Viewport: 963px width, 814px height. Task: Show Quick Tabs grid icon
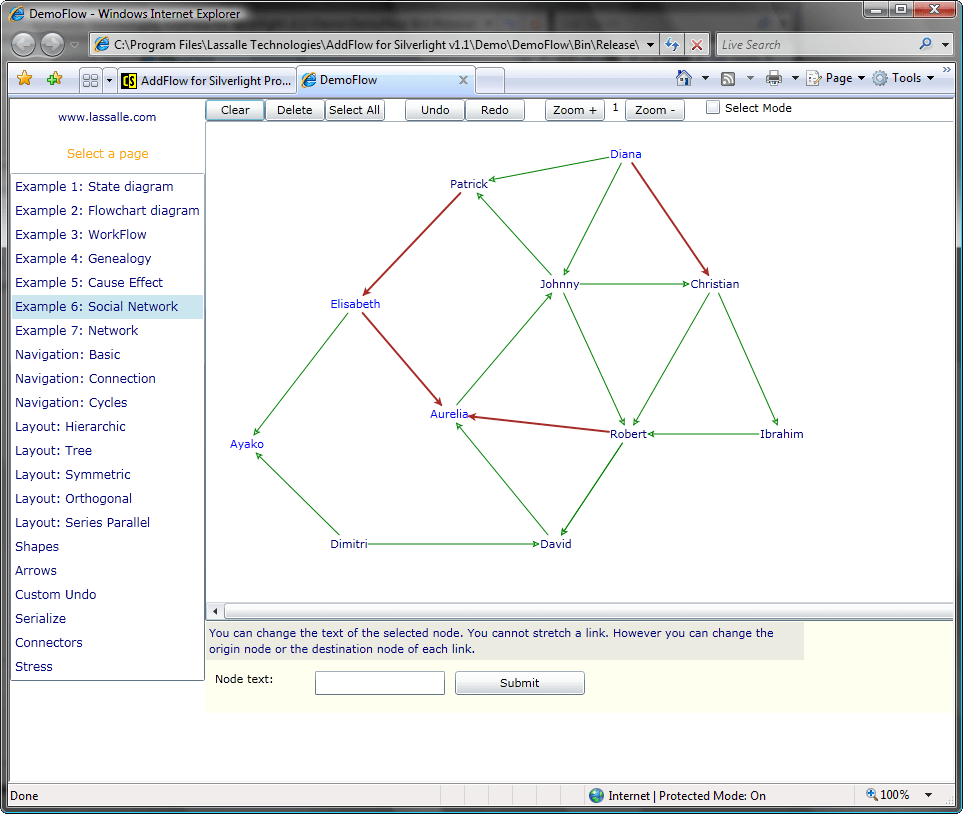coord(88,78)
